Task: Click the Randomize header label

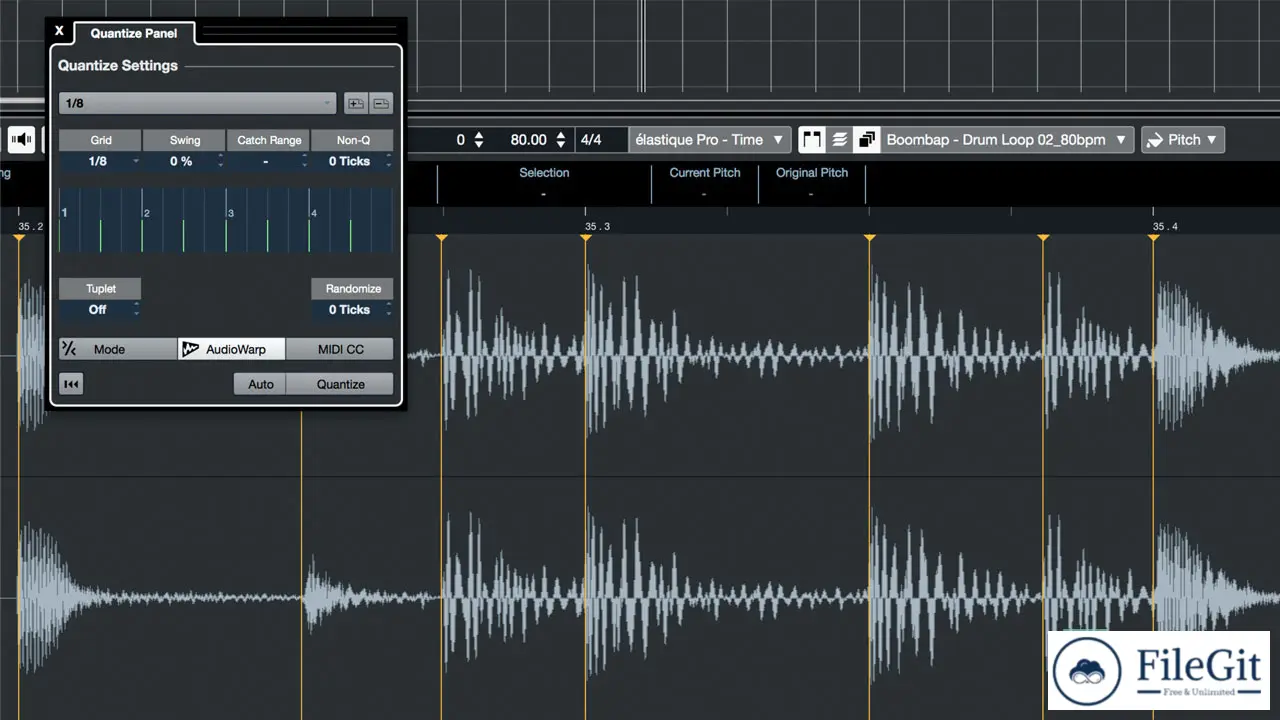Action: coord(353,289)
